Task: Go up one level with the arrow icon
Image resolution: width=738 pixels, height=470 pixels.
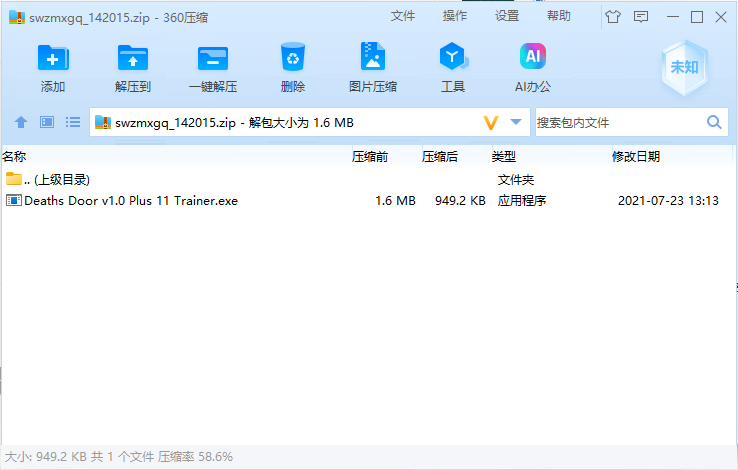Action: [21, 122]
